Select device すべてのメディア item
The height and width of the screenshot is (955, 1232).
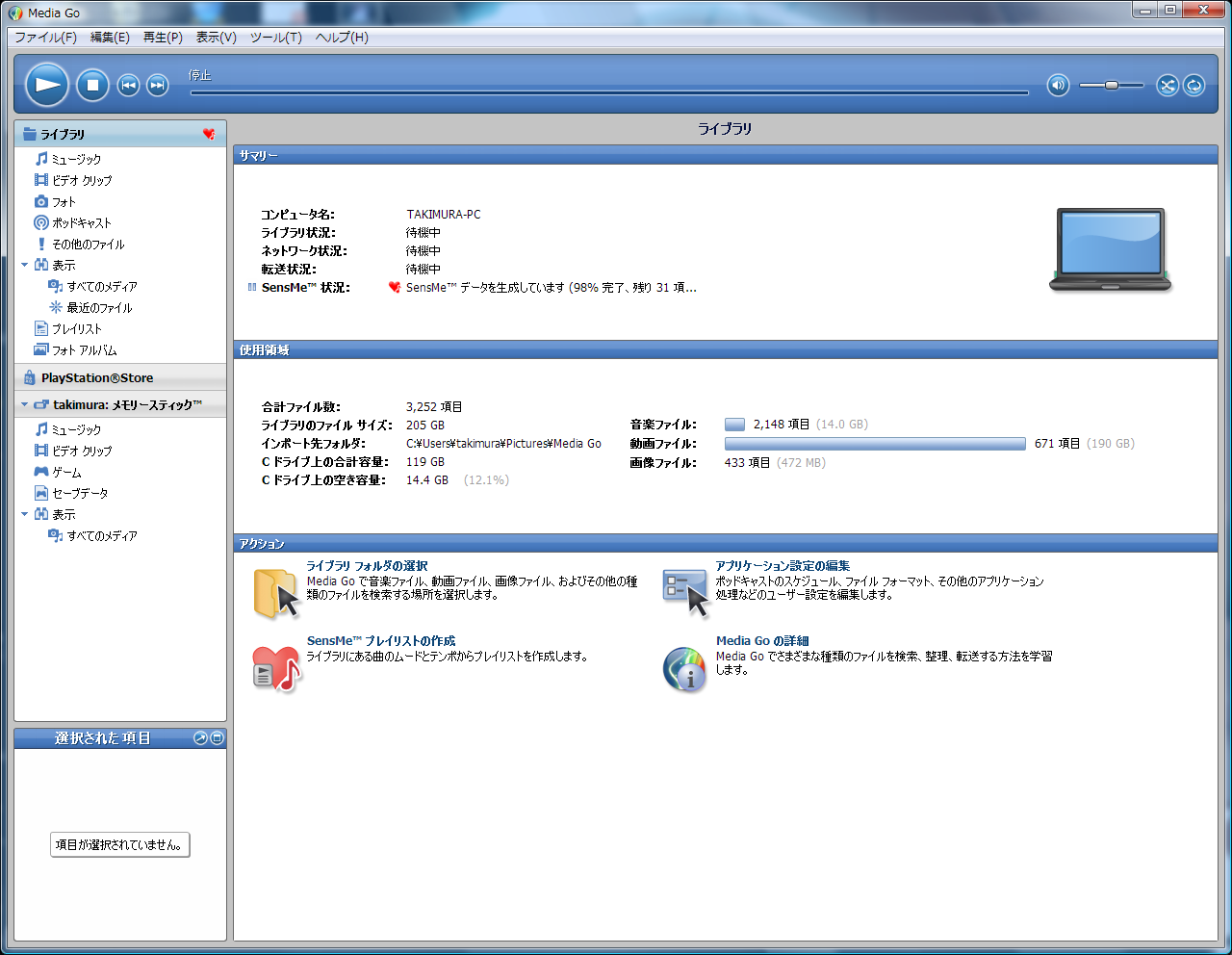click(x=102, y=535)
